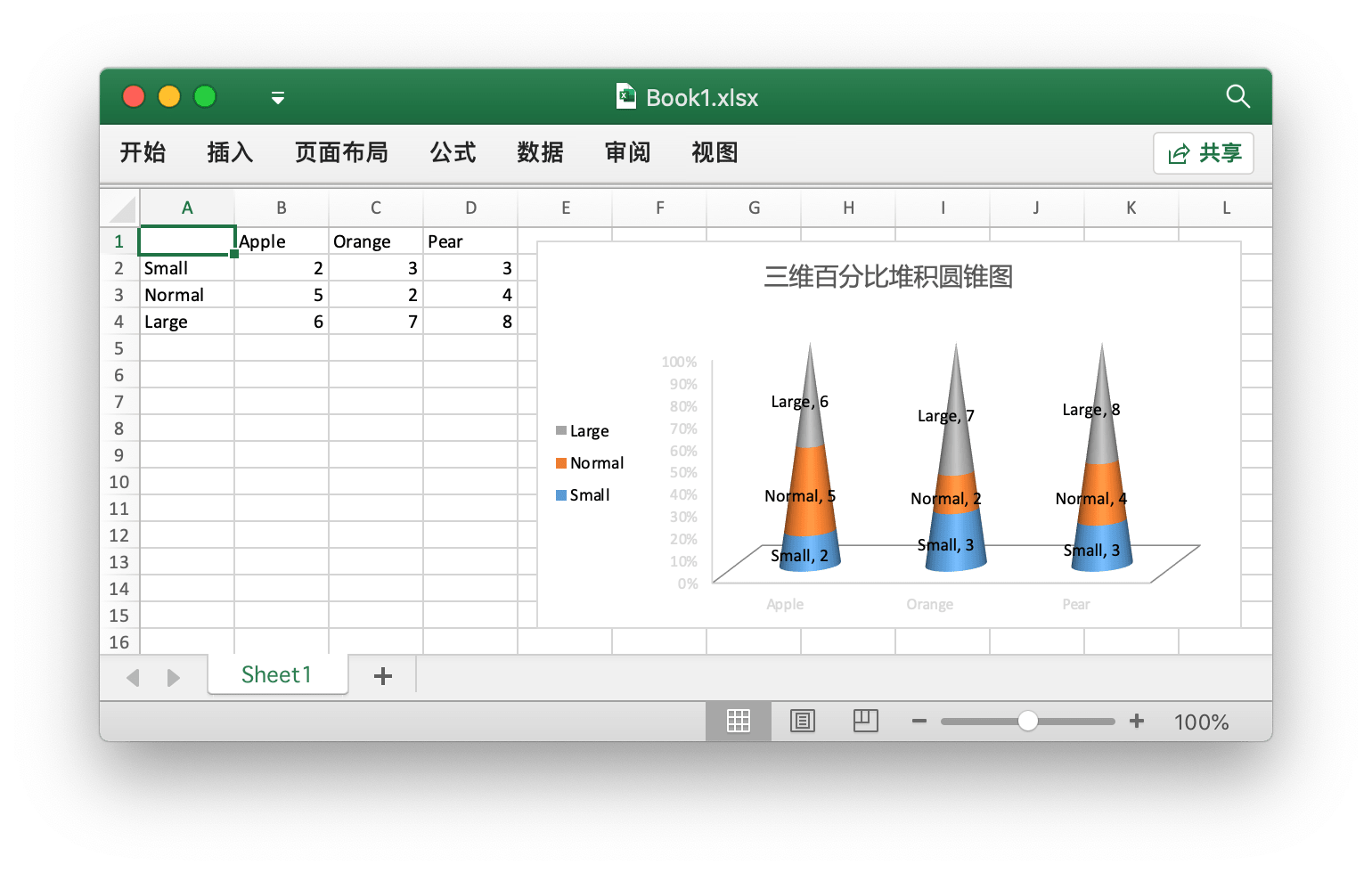
Task: Click the Orange axis category label
Action: [930, 604]
